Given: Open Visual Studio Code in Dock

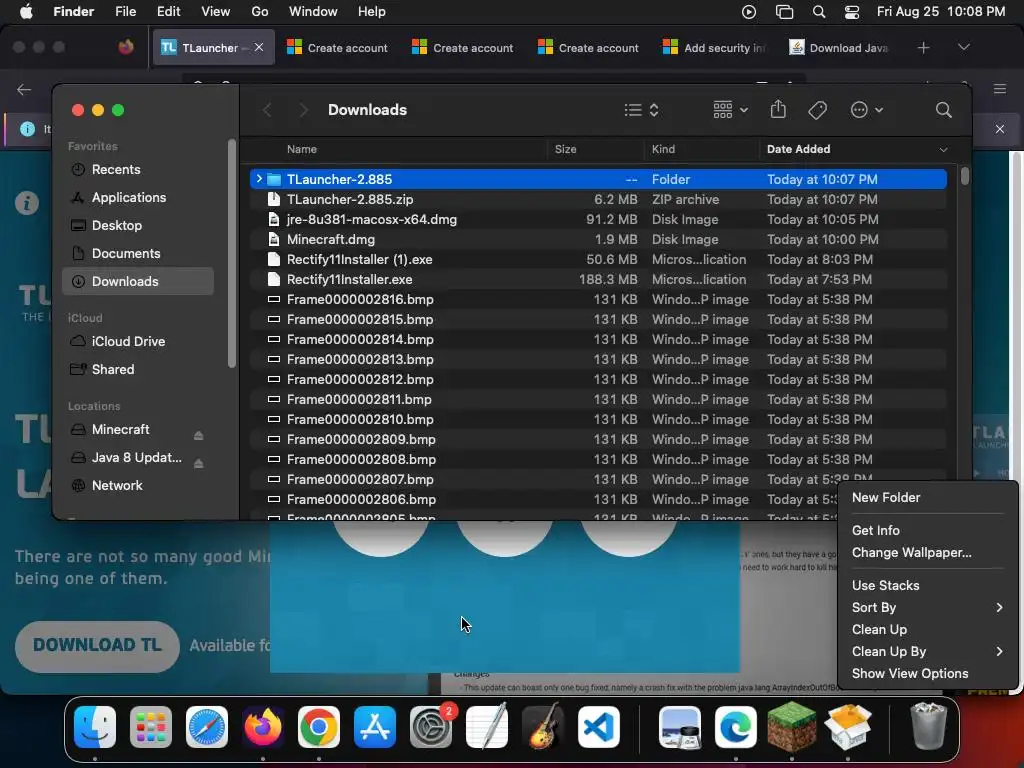Looking at the screenshot, I should 599,727.
